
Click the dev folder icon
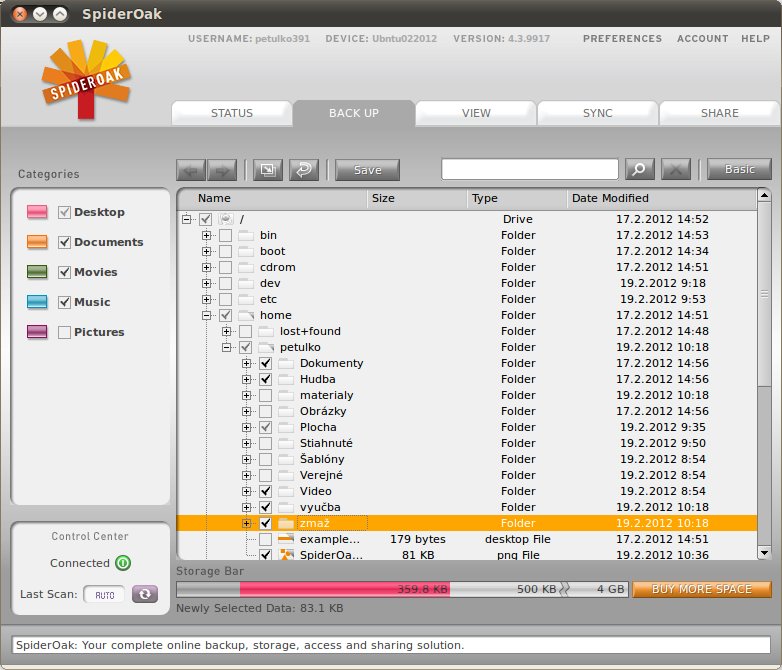[x=246, y=283]
